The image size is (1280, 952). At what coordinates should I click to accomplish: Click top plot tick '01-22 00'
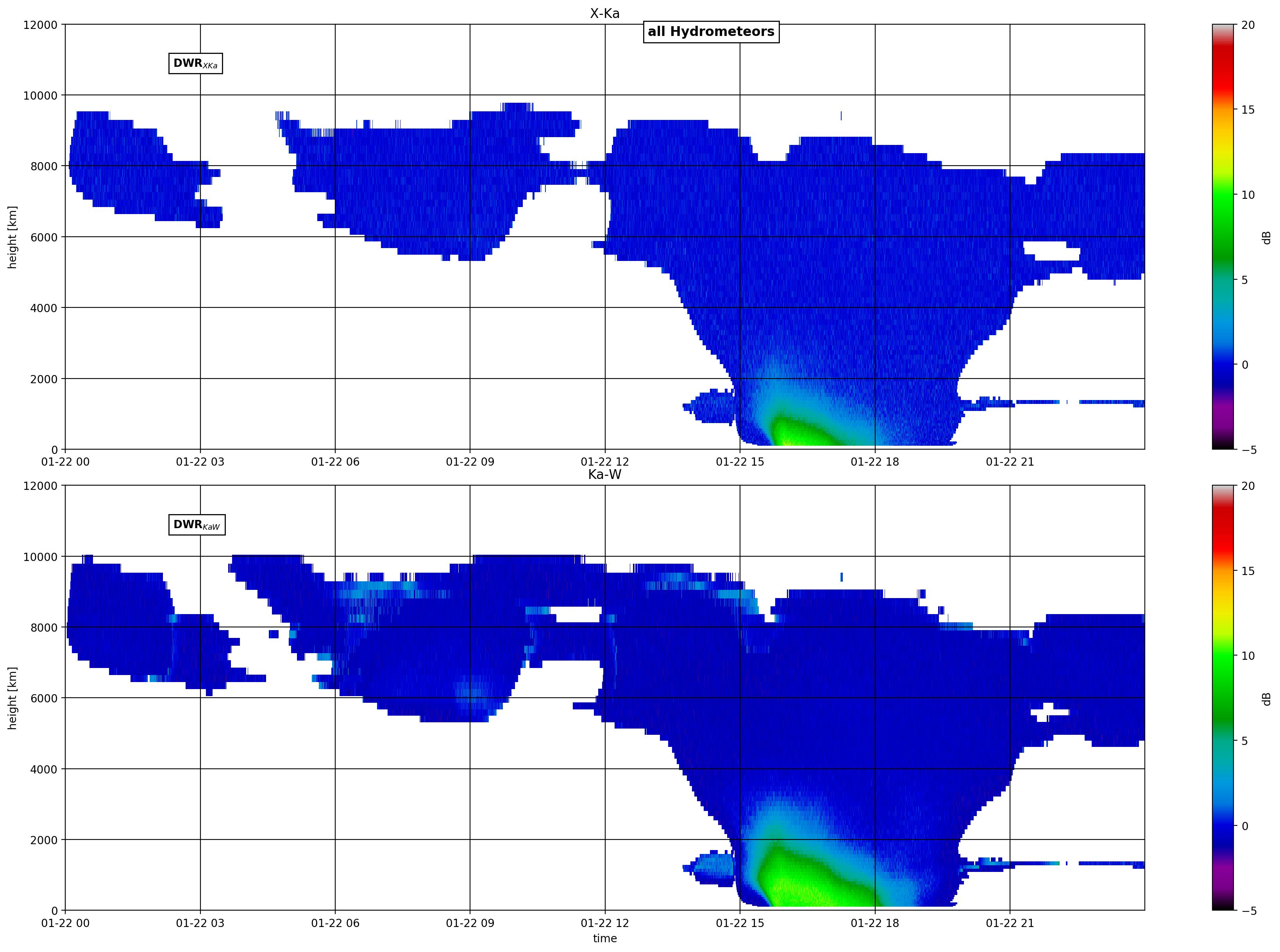point(65,462)
